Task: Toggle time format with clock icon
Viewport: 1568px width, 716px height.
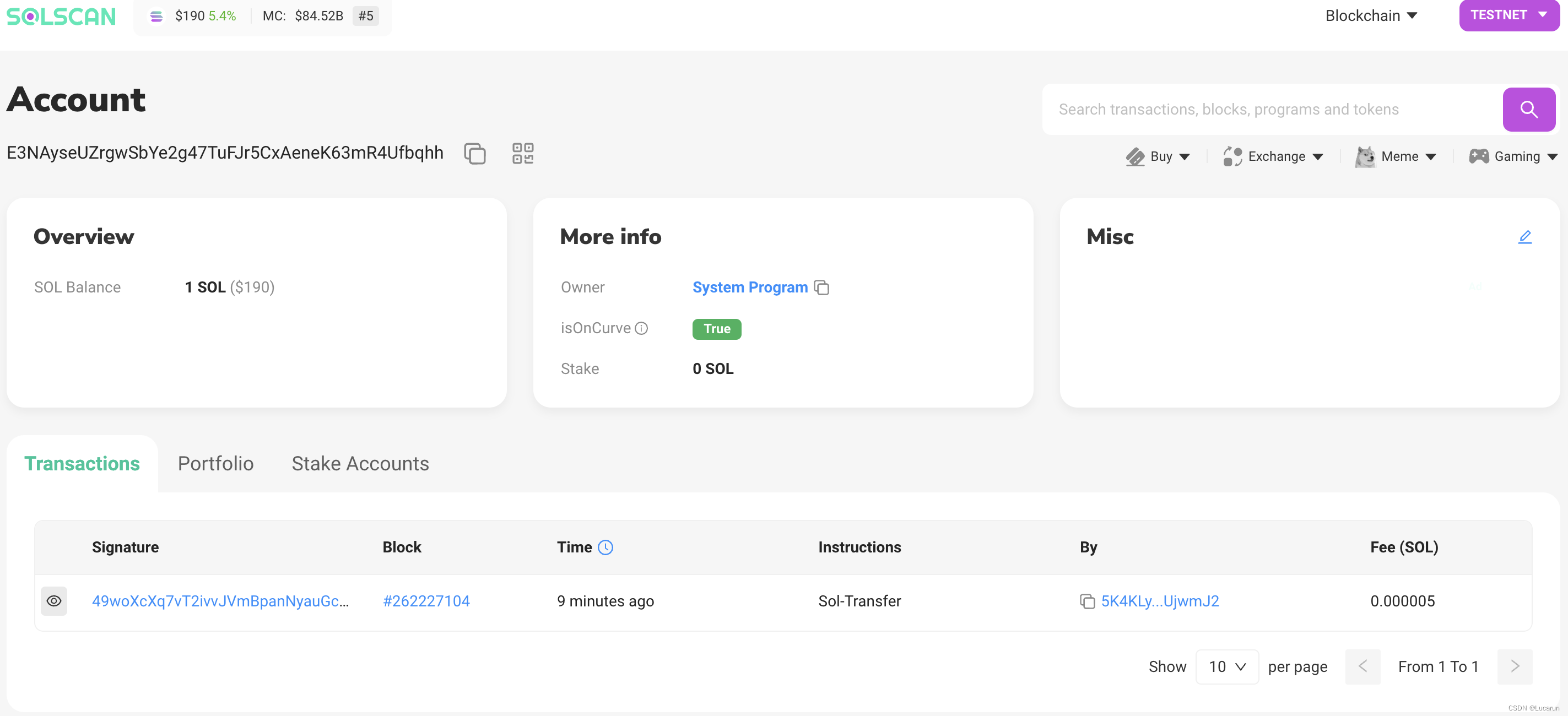Action: [x=605, y=547]
